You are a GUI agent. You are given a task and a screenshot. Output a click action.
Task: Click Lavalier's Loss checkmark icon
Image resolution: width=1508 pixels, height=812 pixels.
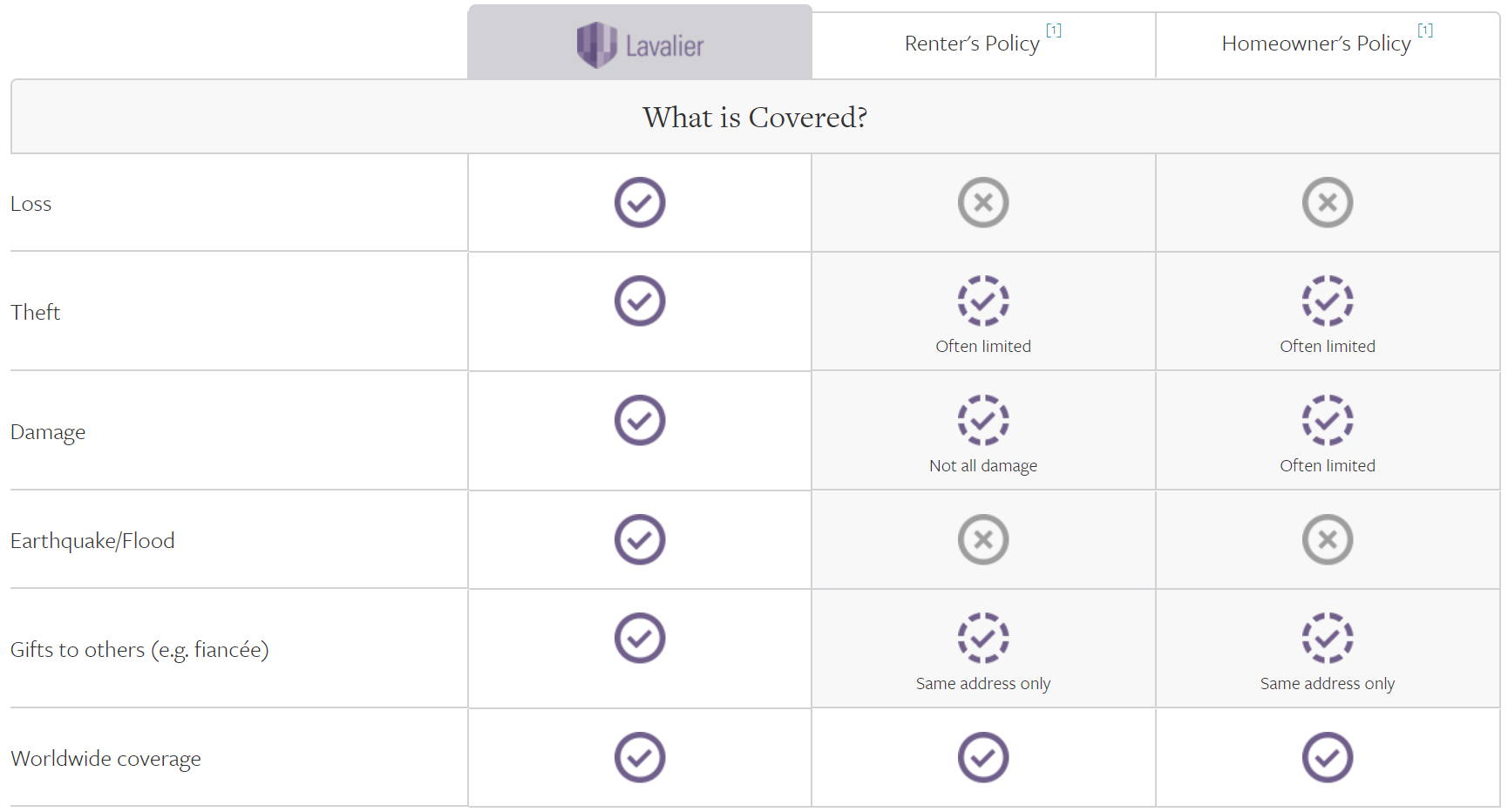click(x=640, y=203)
